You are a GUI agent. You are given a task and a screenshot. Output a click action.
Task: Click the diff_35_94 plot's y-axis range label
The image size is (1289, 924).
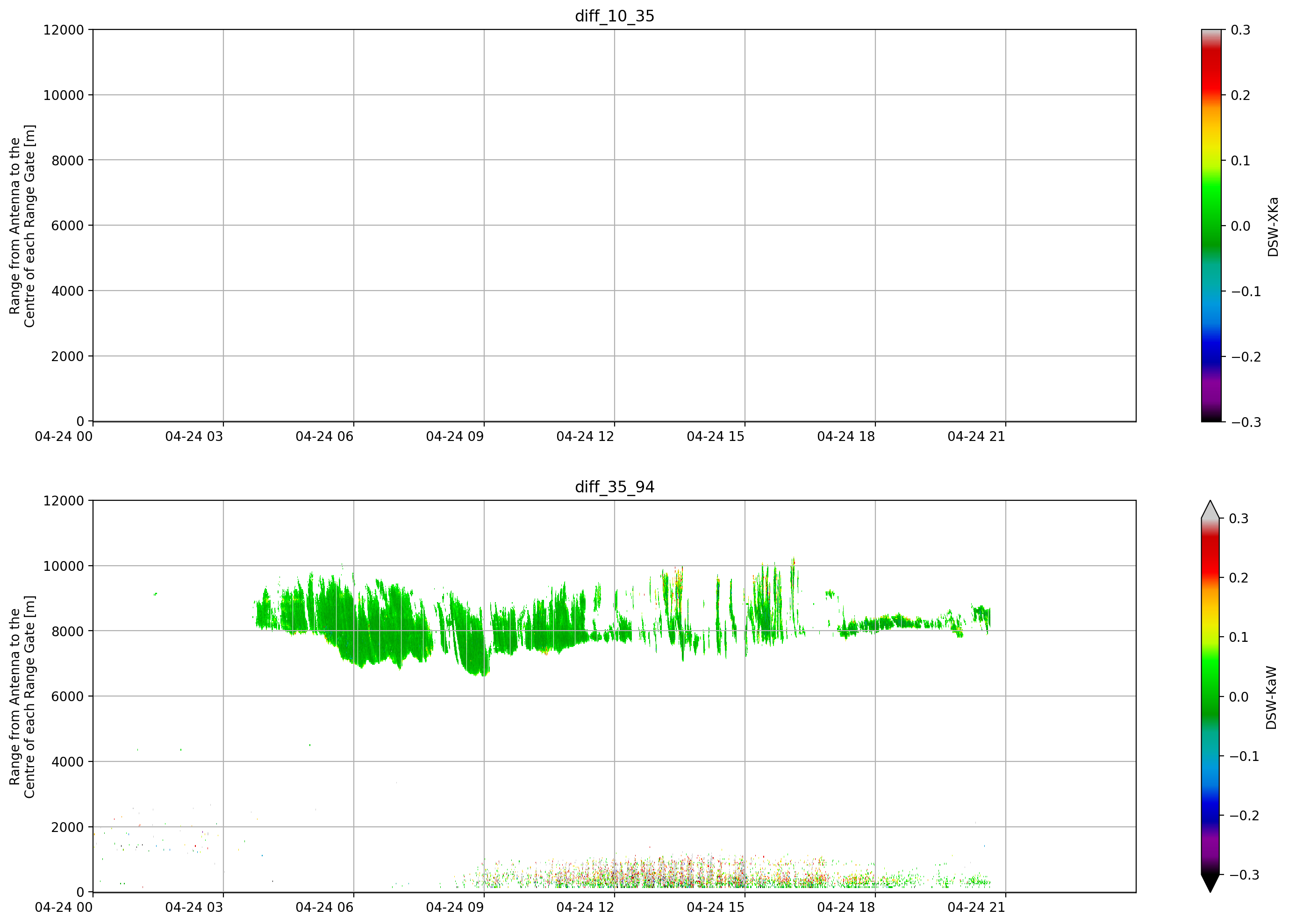[22, 697]
